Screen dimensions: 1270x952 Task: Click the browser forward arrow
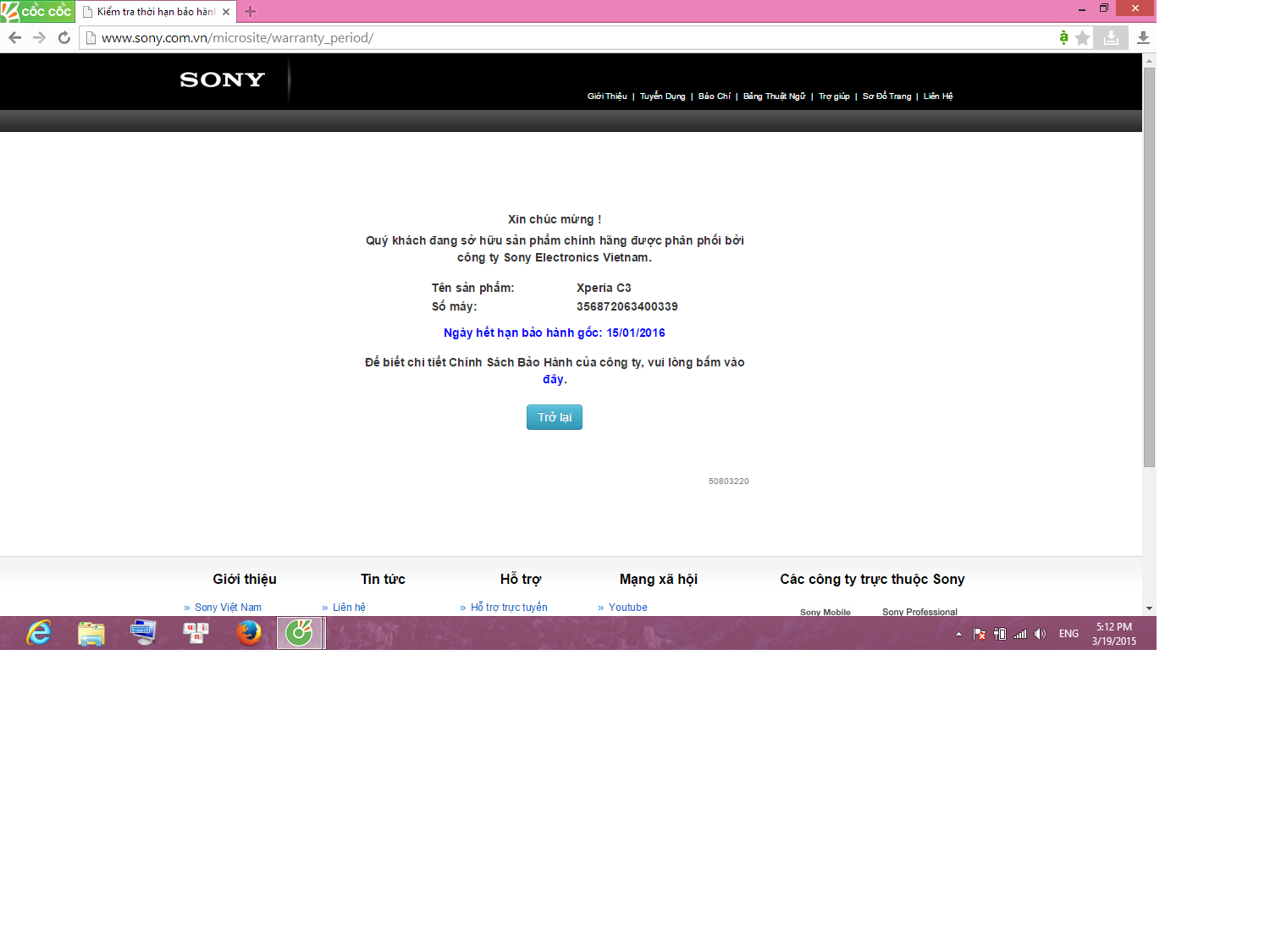point(39,38)
